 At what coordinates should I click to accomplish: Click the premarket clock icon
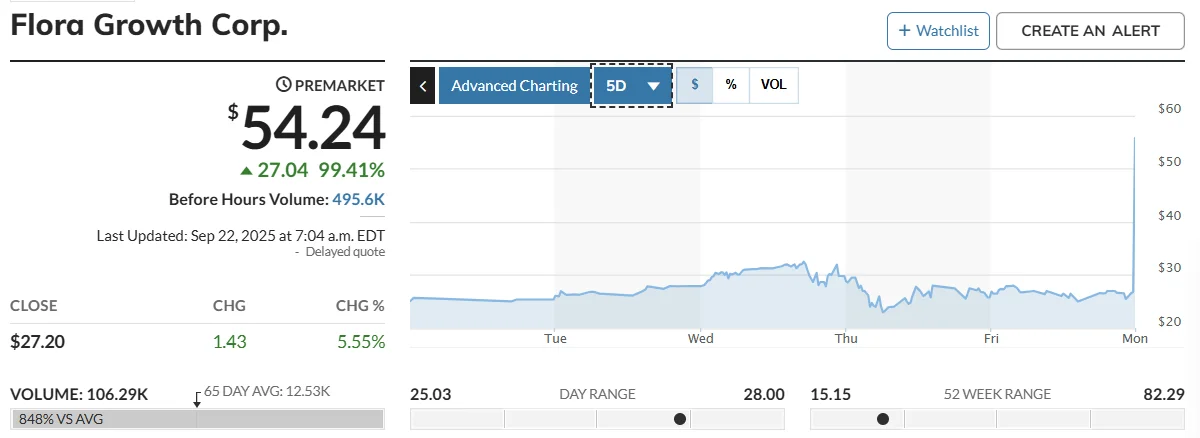point(284,86)
